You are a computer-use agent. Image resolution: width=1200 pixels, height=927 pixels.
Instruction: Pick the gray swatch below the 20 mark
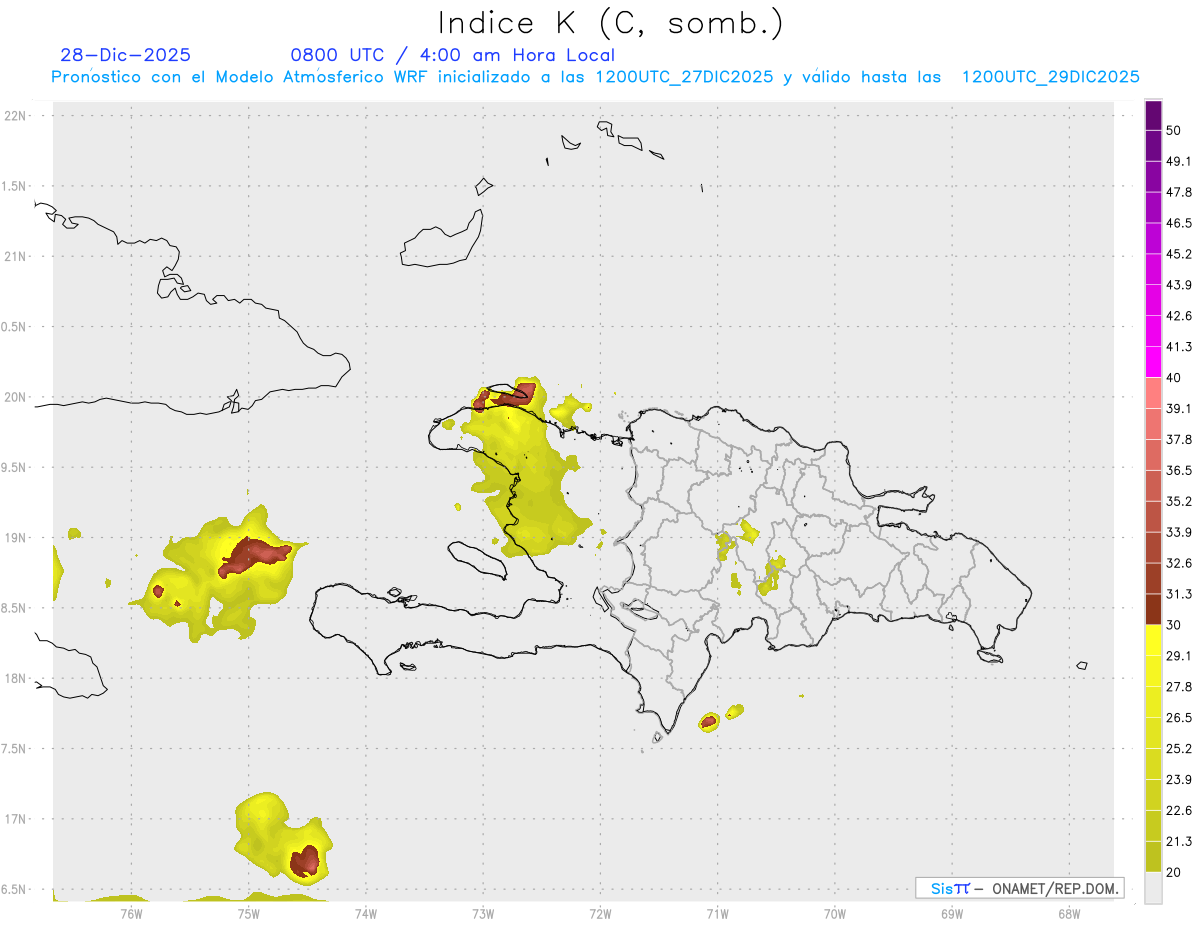click(x=1153, y=888)
